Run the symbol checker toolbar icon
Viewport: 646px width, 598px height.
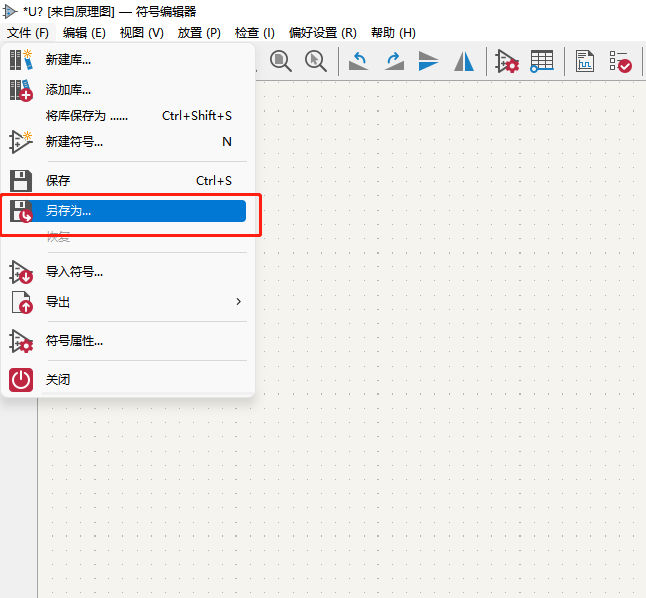pyautogui.click(x=620, y=61)
